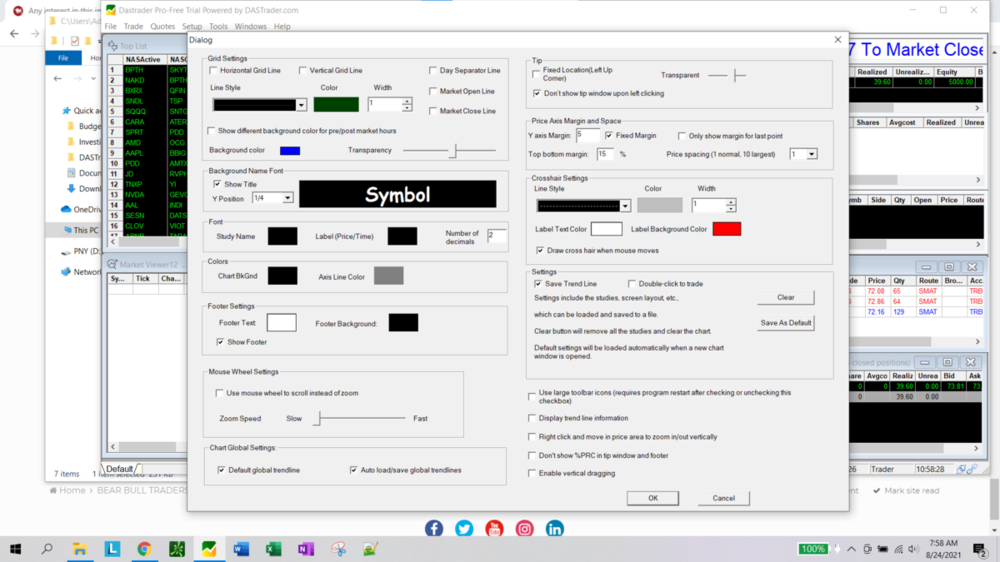
Task: Click the browser back arrow icon
Action: [x=14, y=33]
